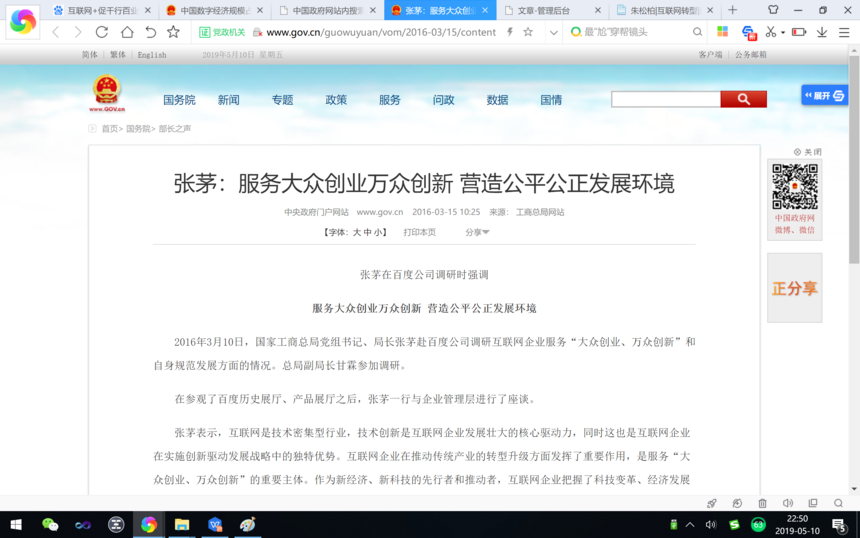
Task: Switch to 中国数字经济规模 tab
Action: (214, 10)
